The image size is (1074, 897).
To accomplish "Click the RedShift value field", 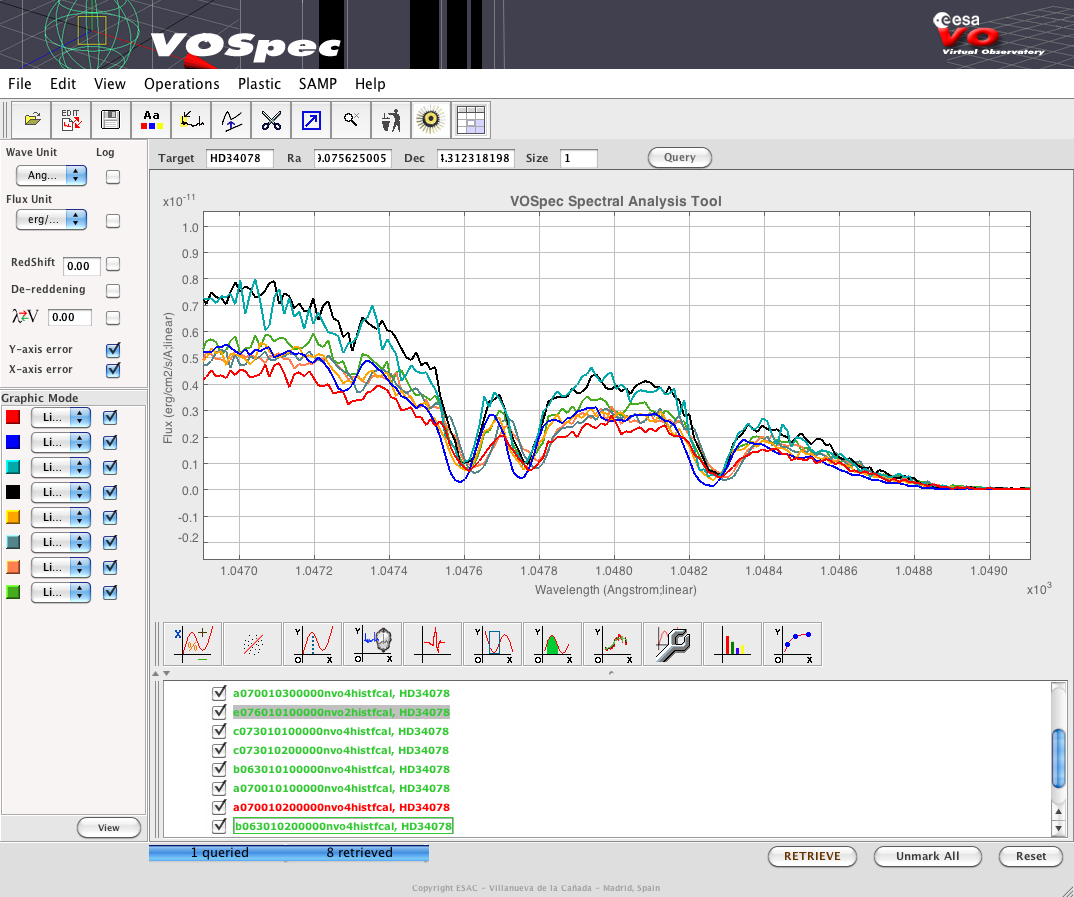I will point(82,266).
